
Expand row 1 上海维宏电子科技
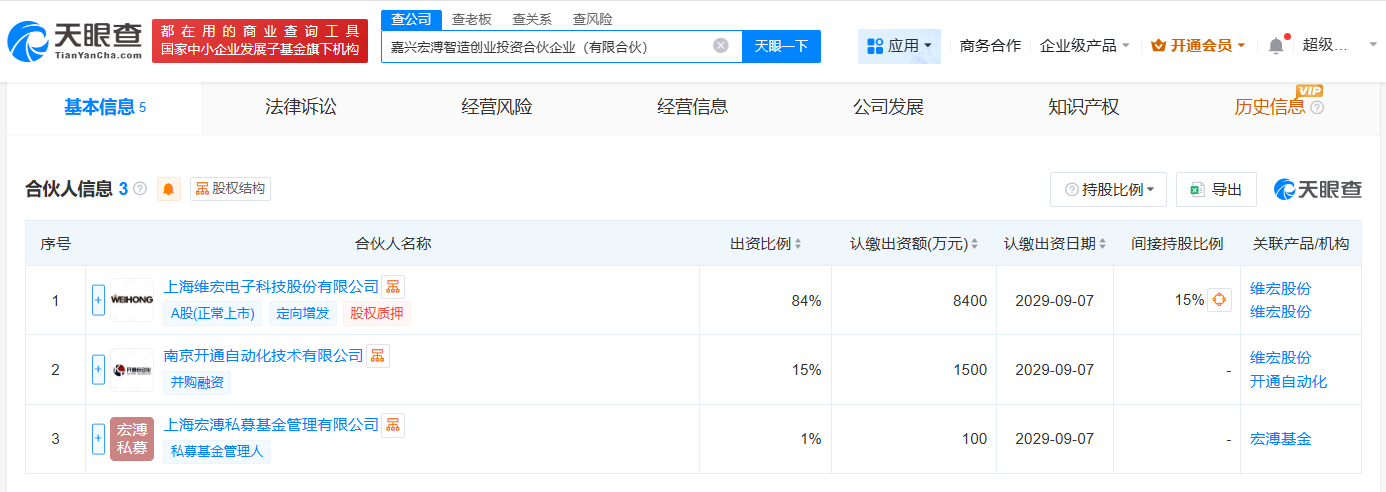[x=98, y=300]
